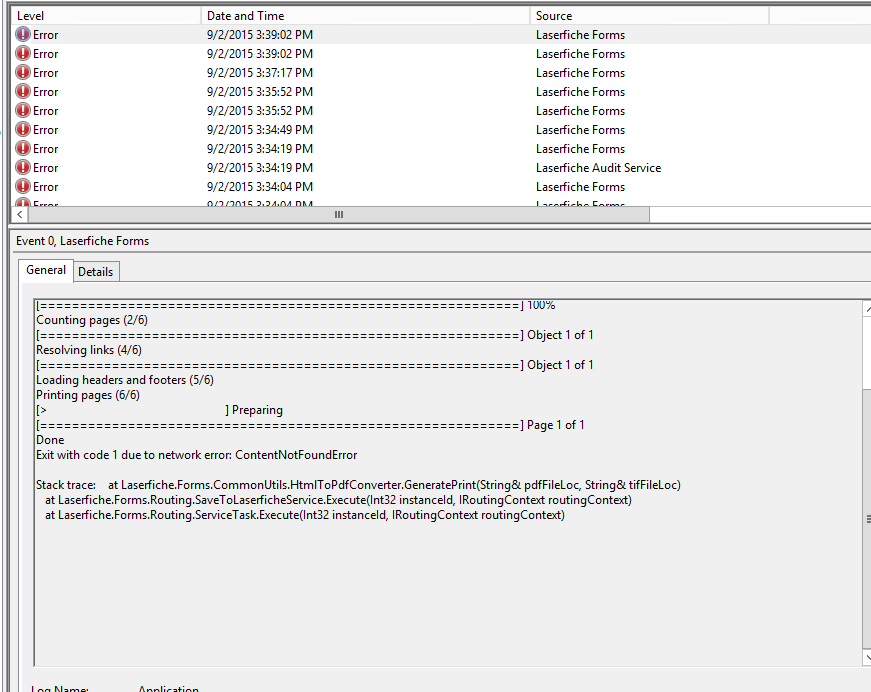Sort events by the Source column header
871x692 pixels.
click(649, 16)
